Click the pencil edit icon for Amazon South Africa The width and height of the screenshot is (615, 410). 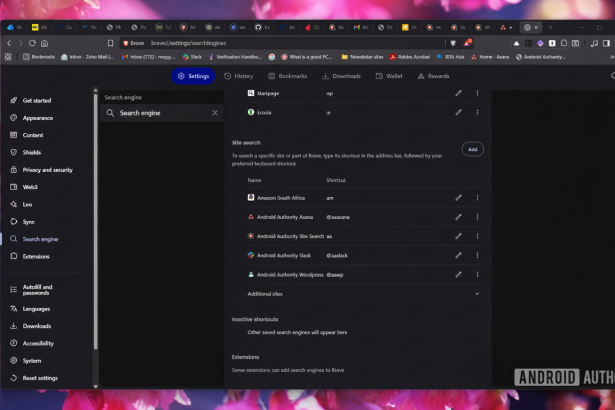[458, 198]
